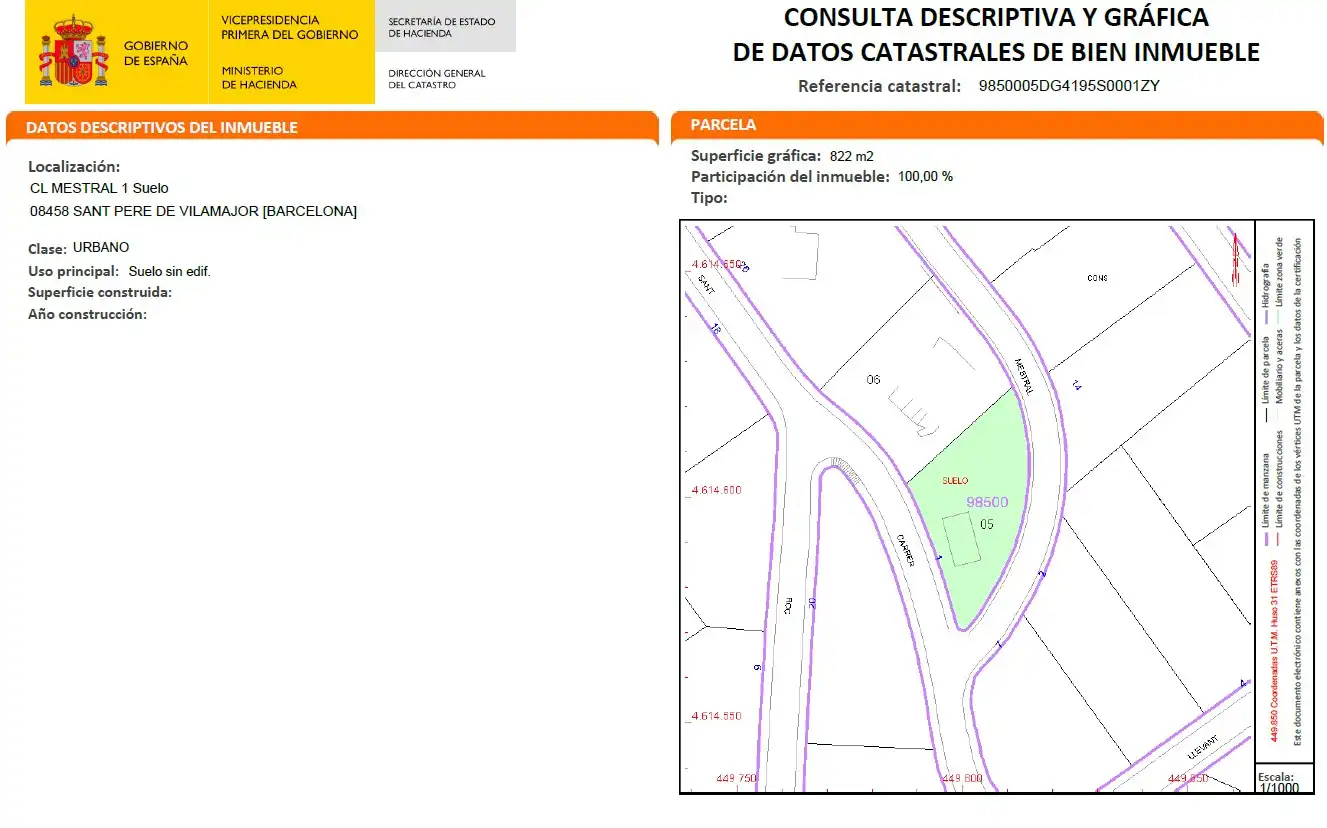Screen dimensions: 1327x828
Task: Click the 'Suelo sin edif.' use value
Action: [x=170, y=271]
